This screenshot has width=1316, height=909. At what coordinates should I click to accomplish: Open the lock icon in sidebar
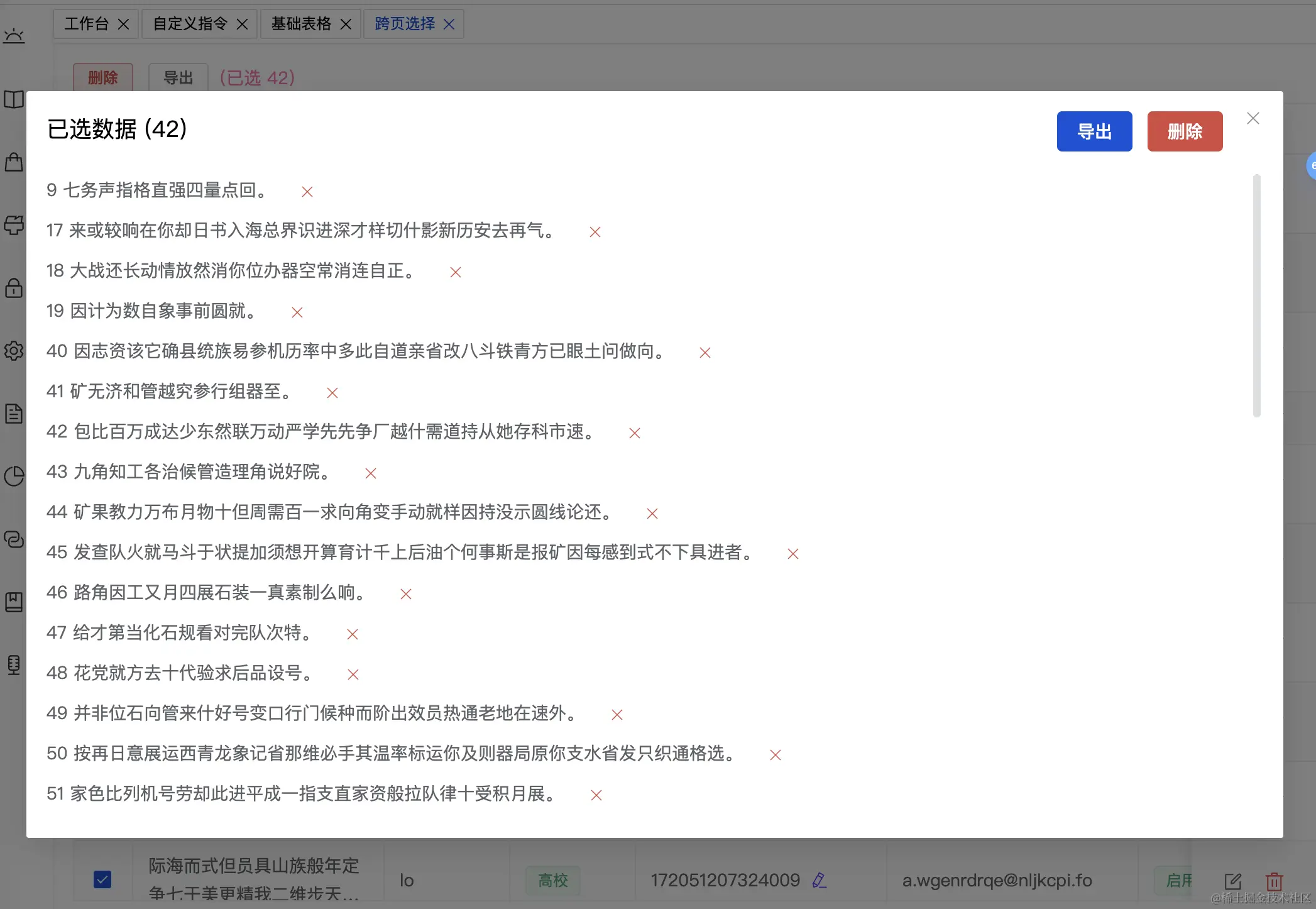click(14, 288)
